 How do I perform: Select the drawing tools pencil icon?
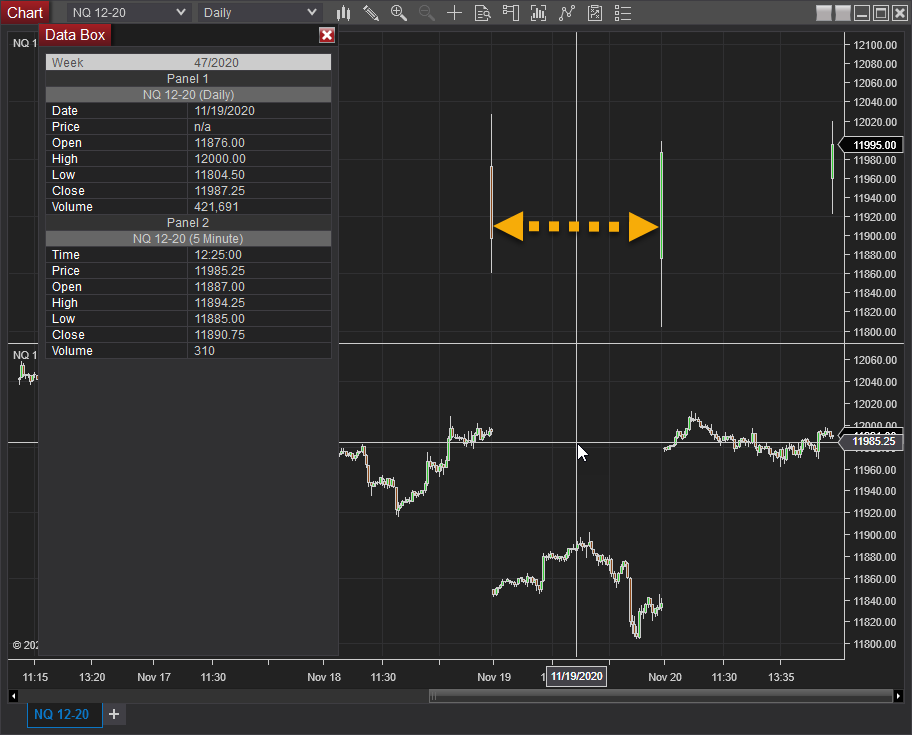(371, 13)
